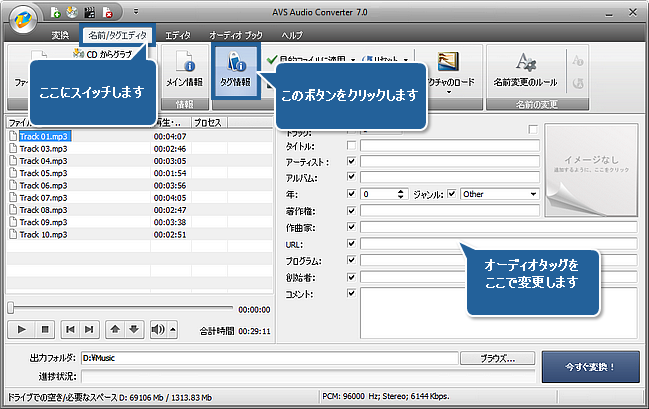Click the ブラウズ... (browse) button

coord(494,357)
